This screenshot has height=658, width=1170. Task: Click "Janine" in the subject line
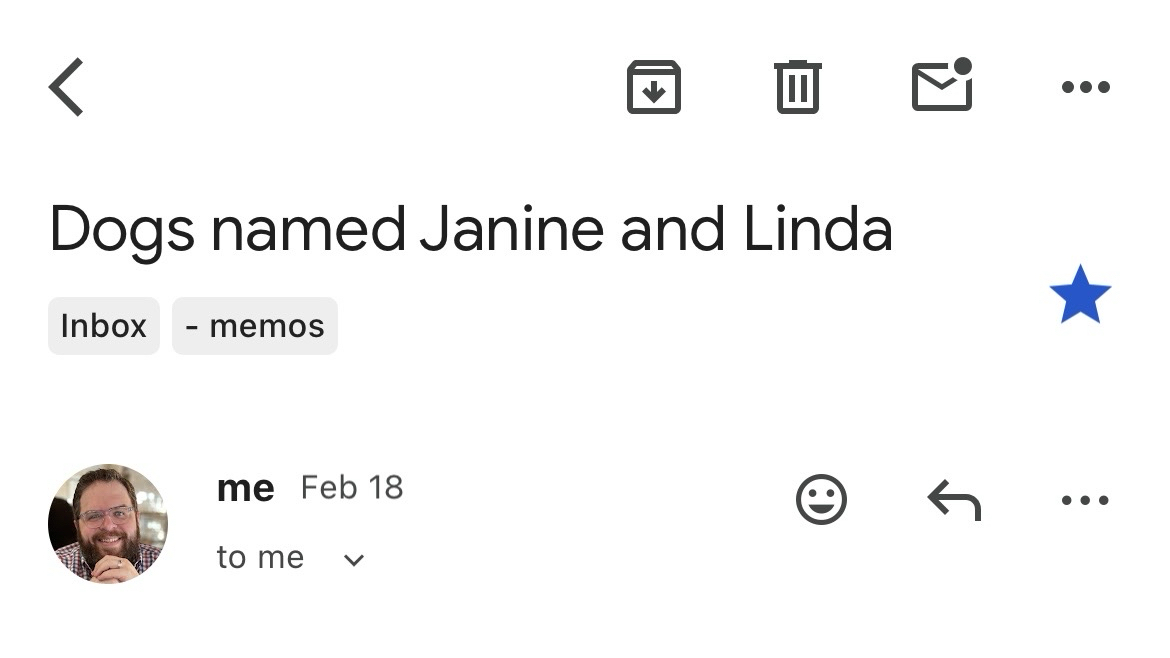511,229
